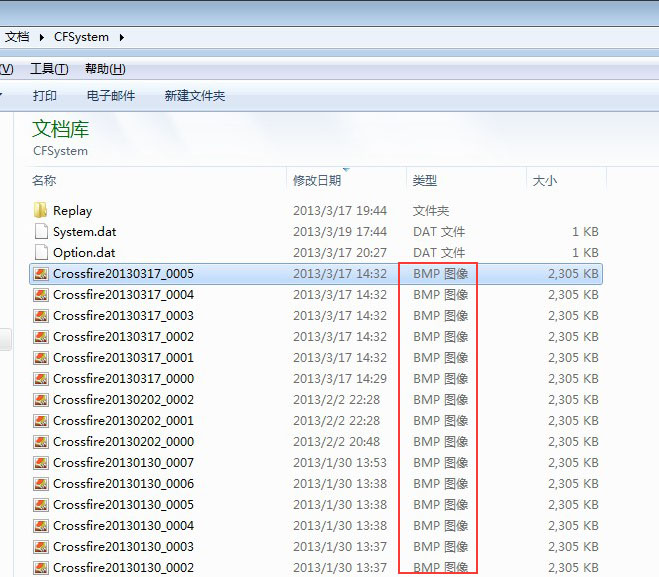Select the file name Crossfire20130202_0000
The height and width of the screenshot is (577, 659).
[124, 442]
